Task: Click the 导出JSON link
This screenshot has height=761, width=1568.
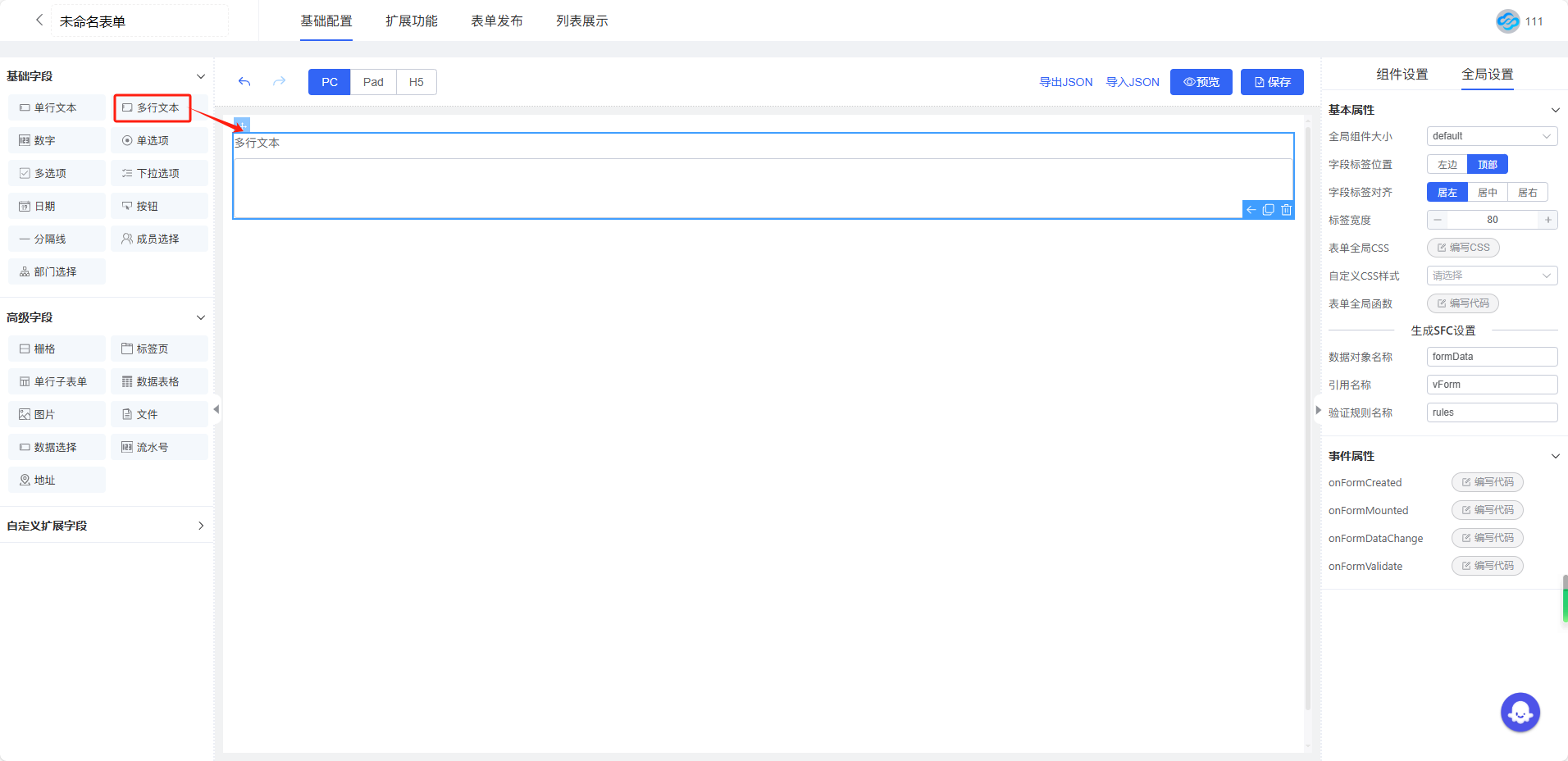Action: pos(1065,82)
